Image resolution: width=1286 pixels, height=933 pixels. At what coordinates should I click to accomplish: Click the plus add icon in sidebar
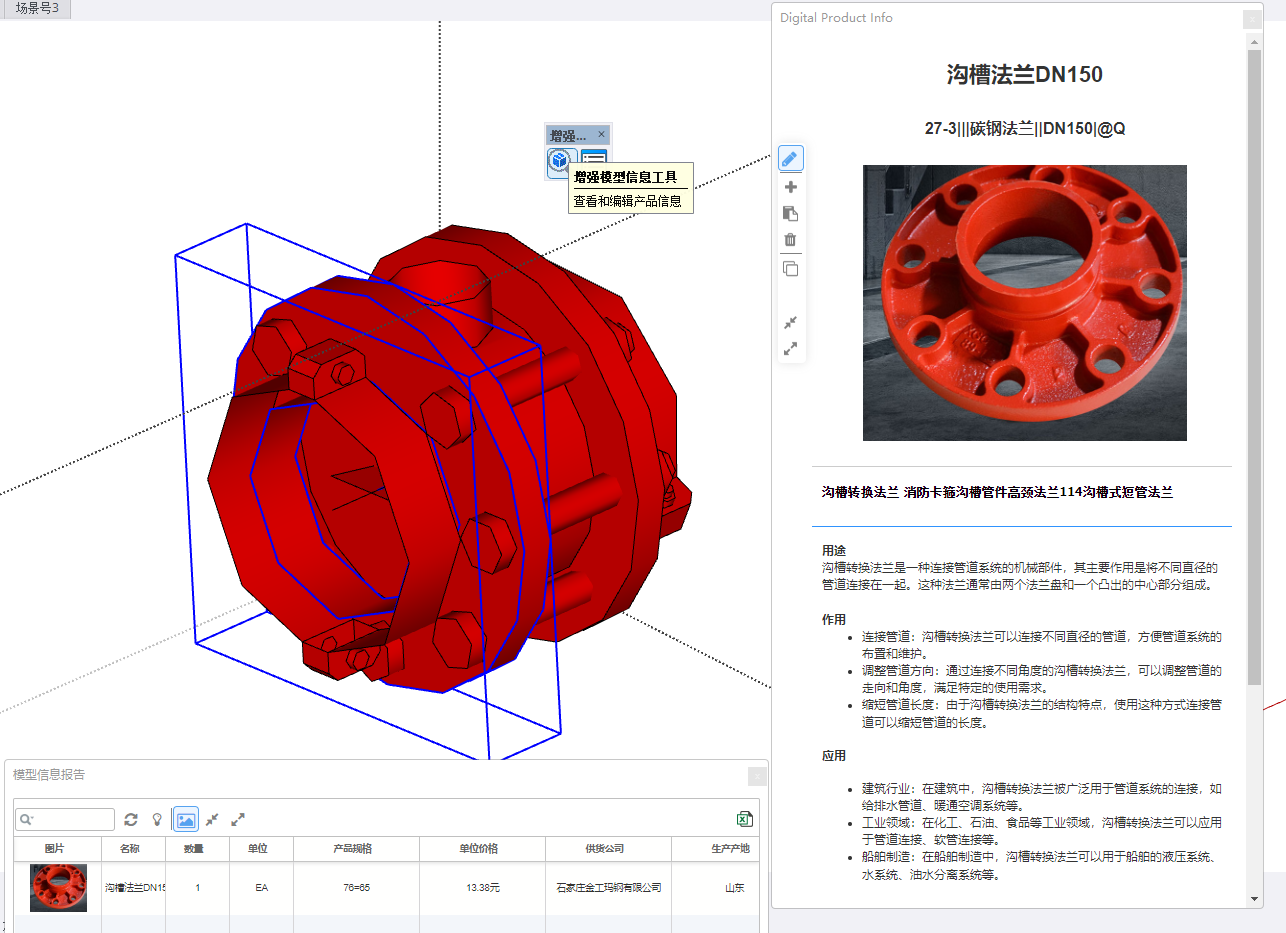790,187
